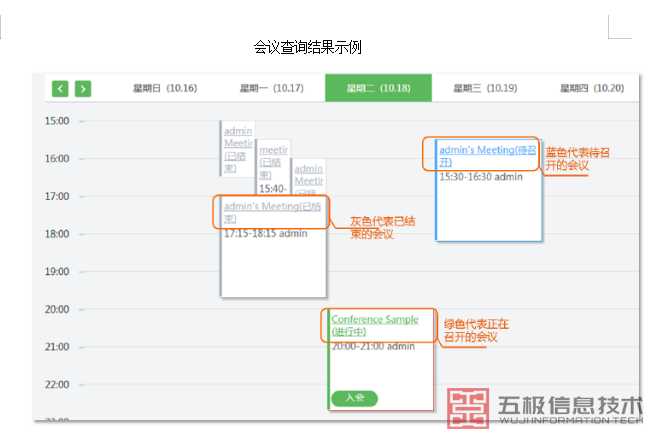The width and height of the screenshot is (667, 443).
Task: Select the 星期日 (10.16) day tab
Action: tap(165, 88)
